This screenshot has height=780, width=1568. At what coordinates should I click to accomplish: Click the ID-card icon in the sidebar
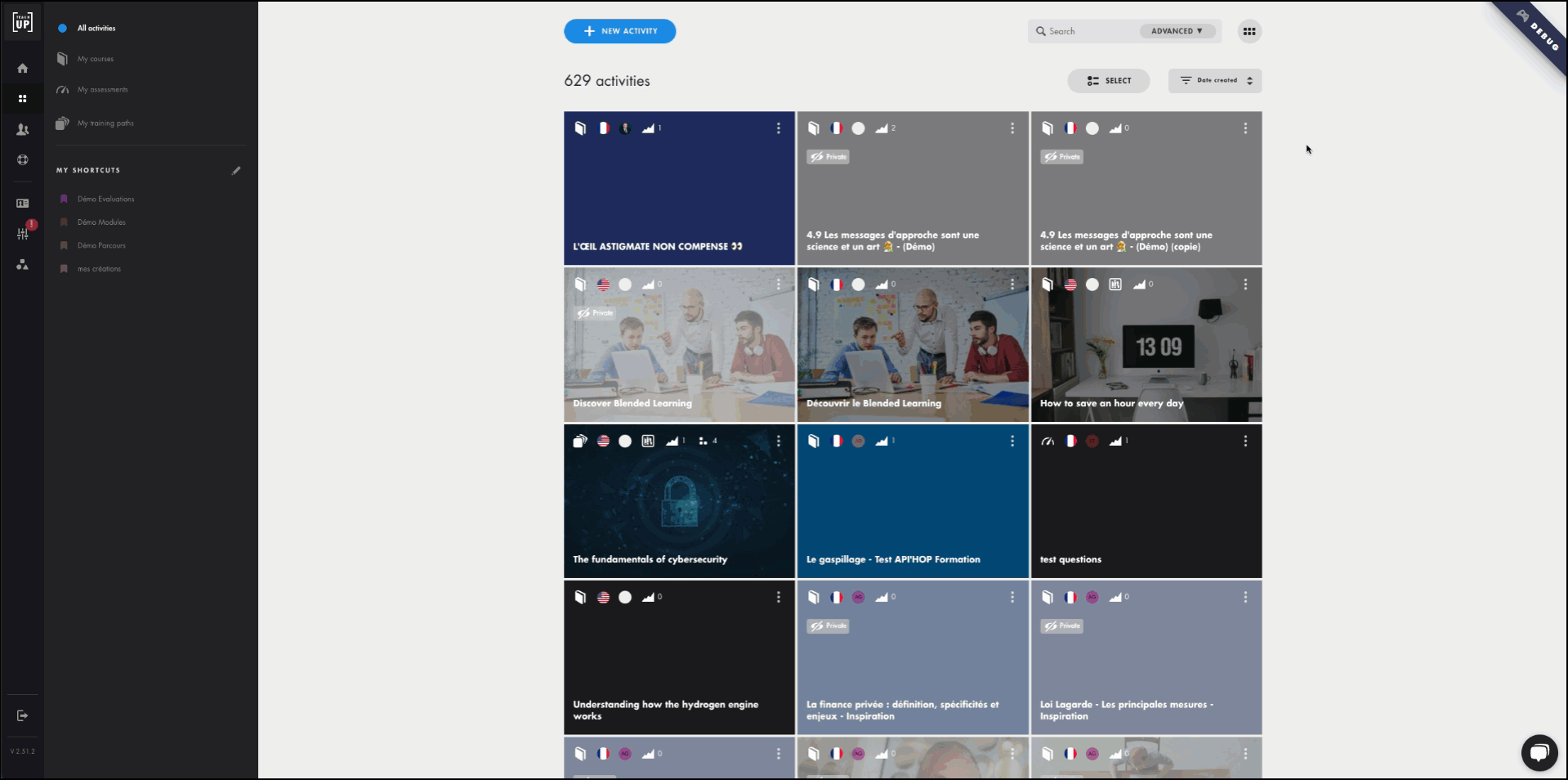(22, 201)
